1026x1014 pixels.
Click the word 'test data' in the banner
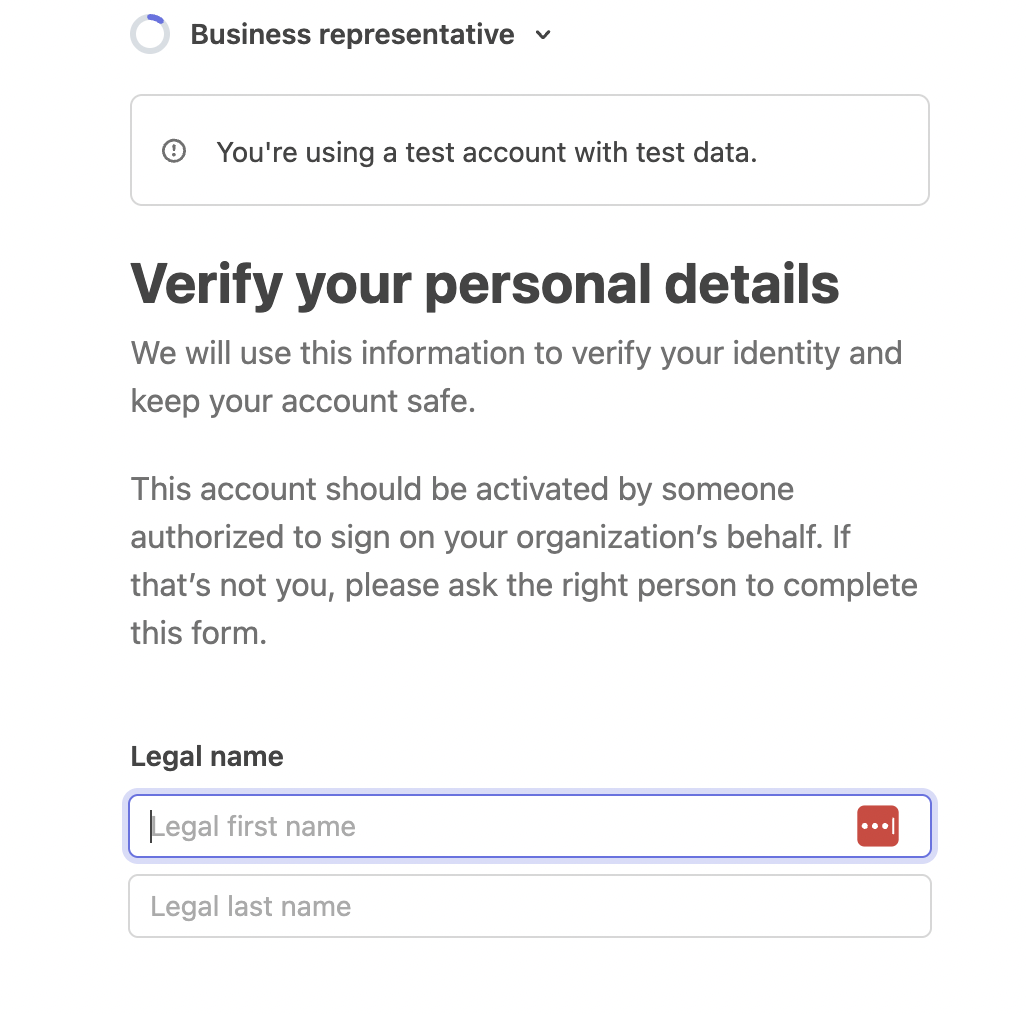tap(696, 152)
